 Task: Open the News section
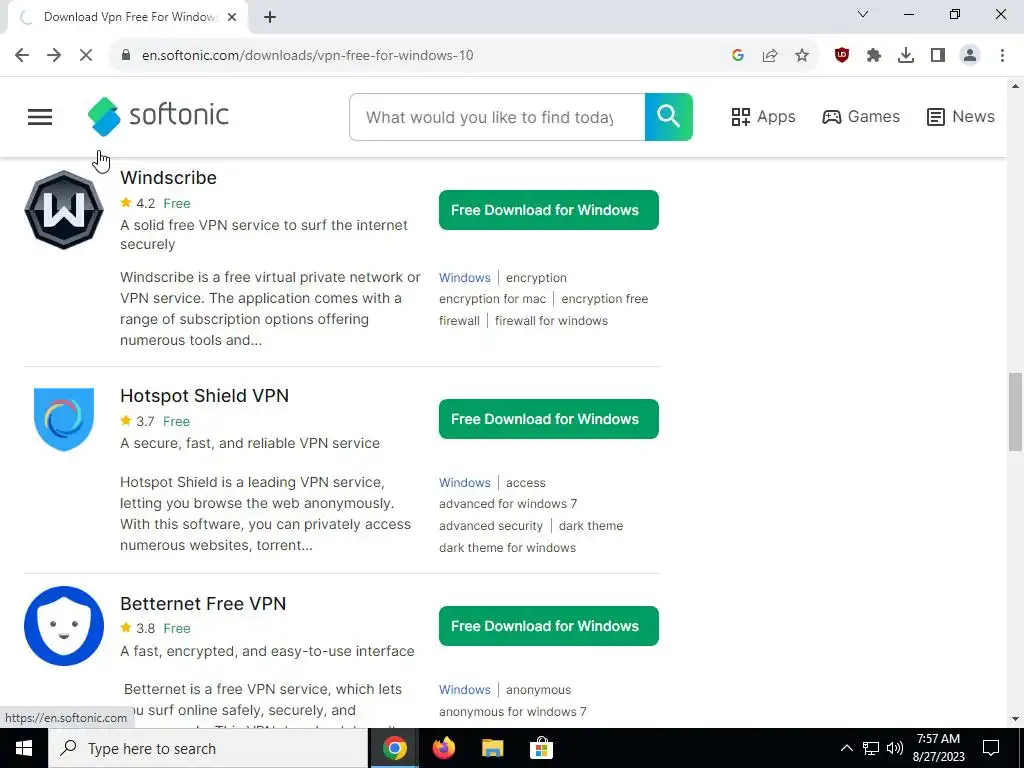961,117
